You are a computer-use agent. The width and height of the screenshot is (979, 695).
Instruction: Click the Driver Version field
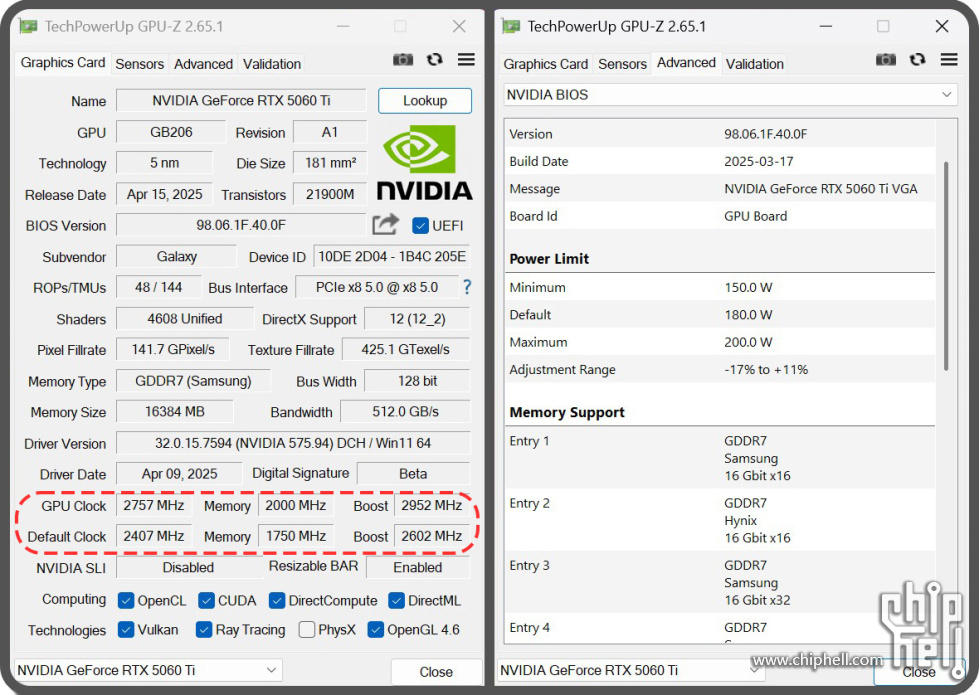(293, 443)
